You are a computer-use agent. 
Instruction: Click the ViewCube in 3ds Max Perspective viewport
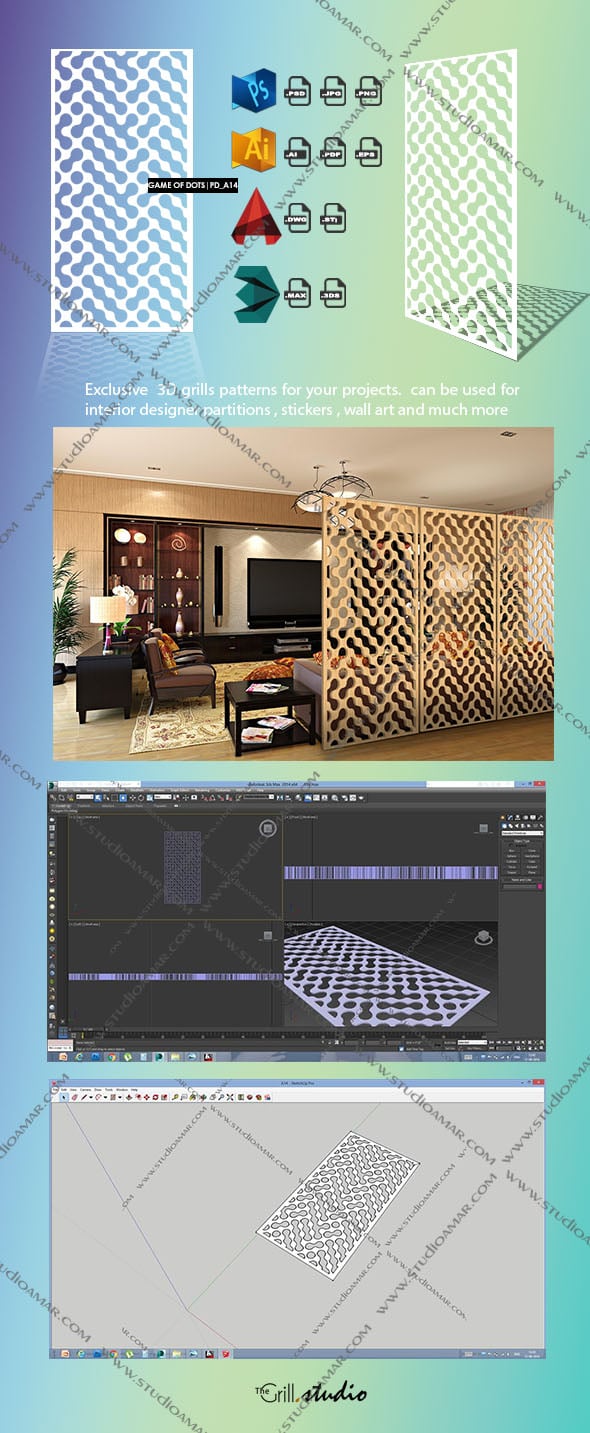click(482, 938)
